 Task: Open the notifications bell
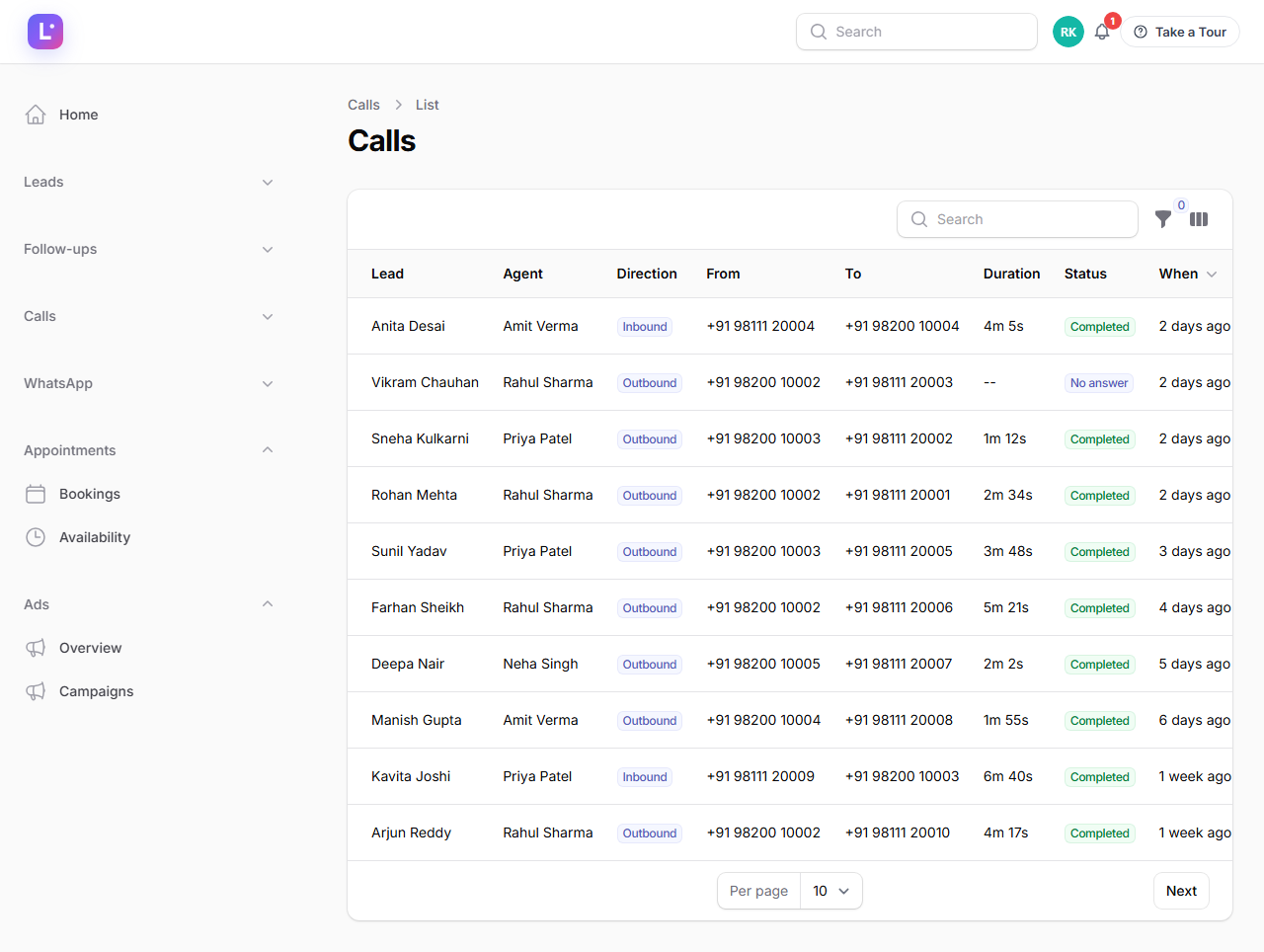(x=1102, y=32)
